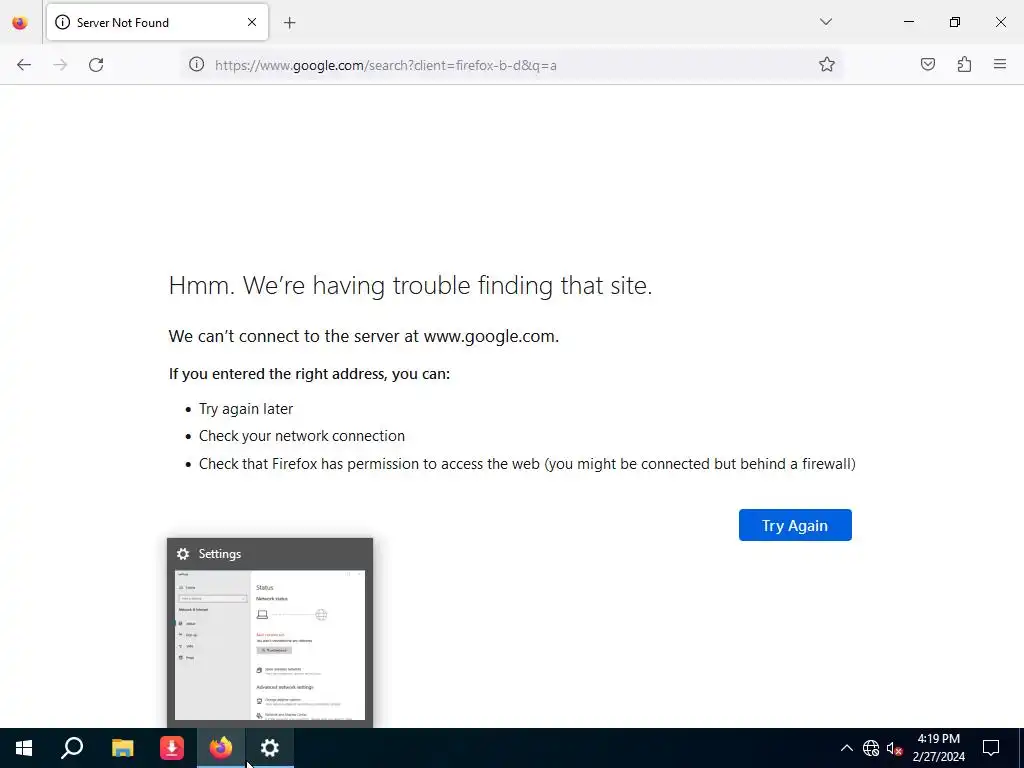Click the heading 'Hmm. We're having trouble'
Viewport: 1024px width, 768px height.
410,286
